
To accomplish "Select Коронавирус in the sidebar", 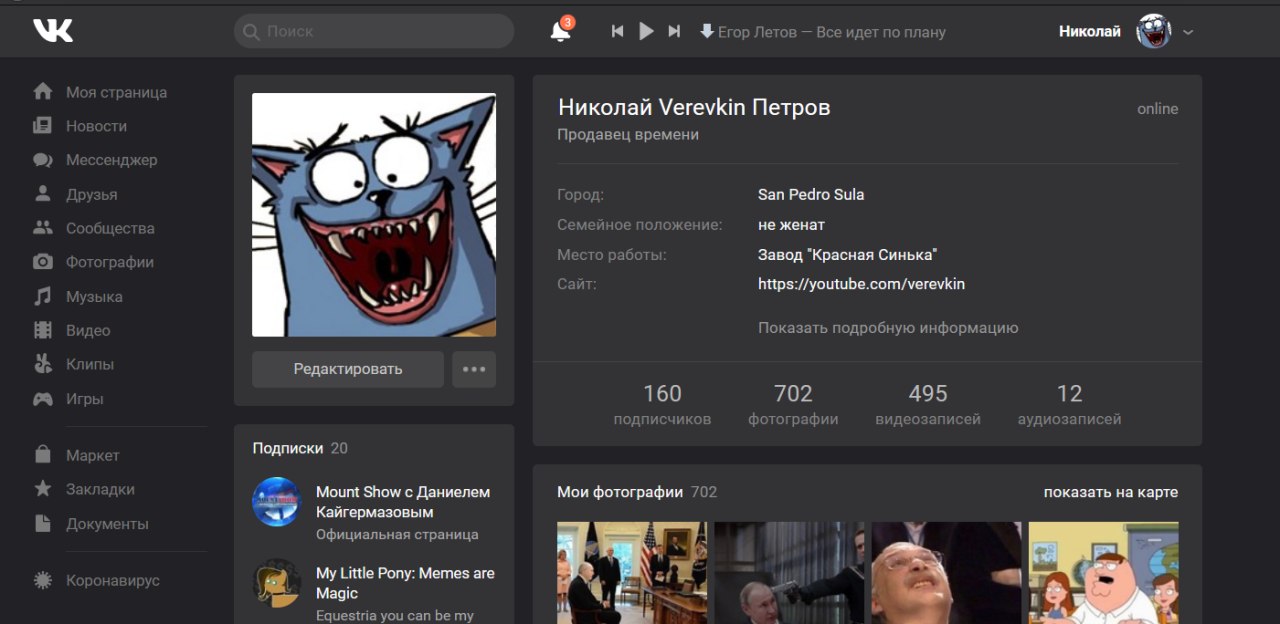I will [113, 580].
